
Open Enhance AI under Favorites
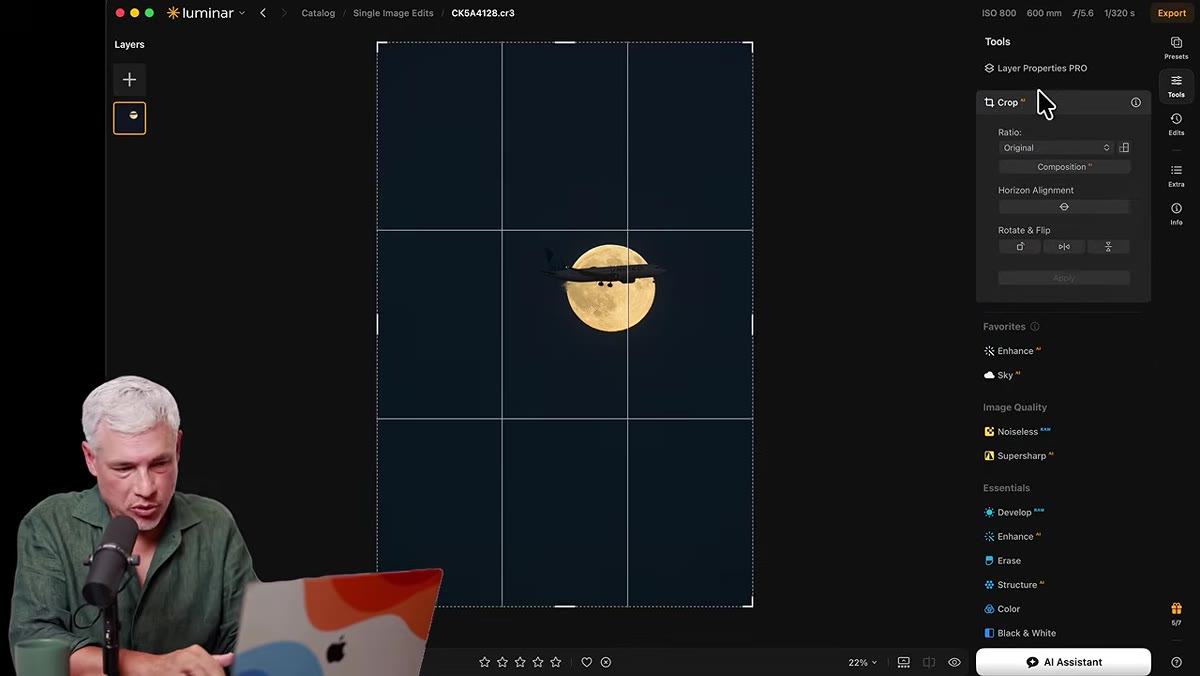[1013, 351]
